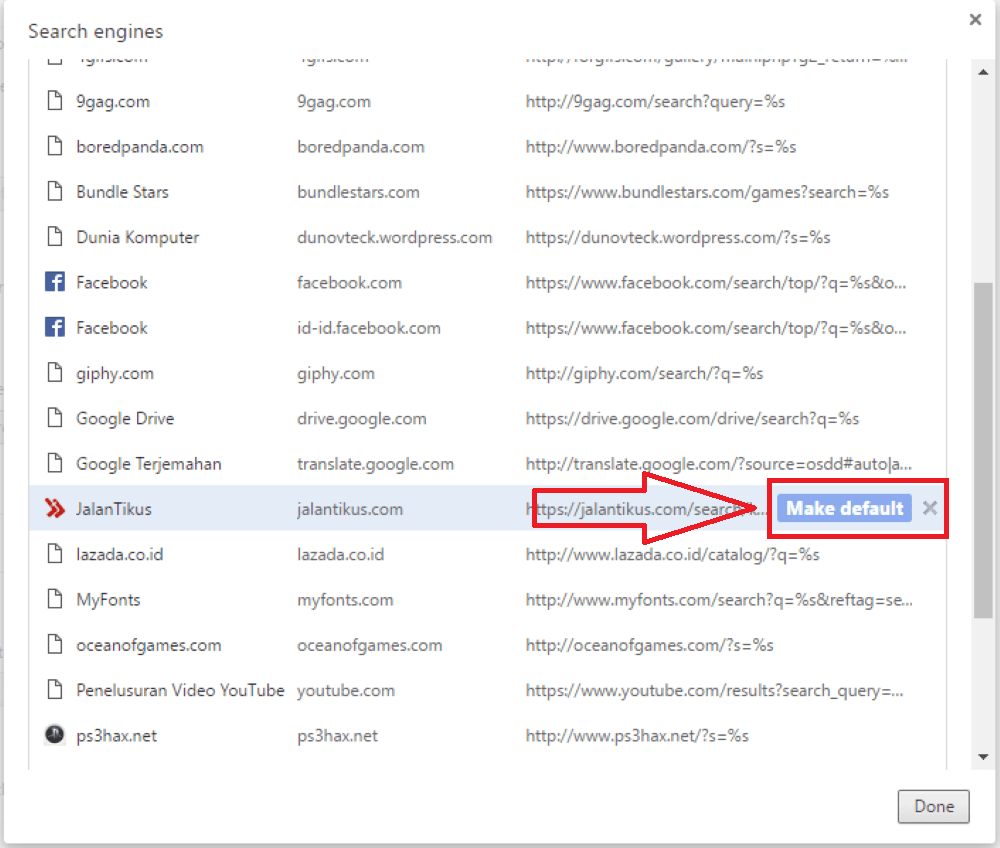Select the giphy.com/search URL

click(644, 374)
